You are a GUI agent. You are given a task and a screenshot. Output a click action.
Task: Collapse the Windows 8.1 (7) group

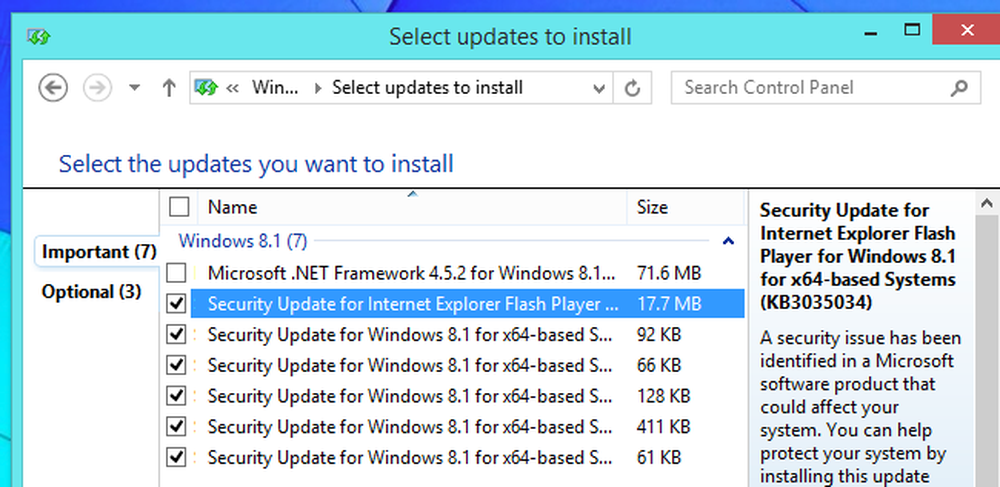point(728,241)
